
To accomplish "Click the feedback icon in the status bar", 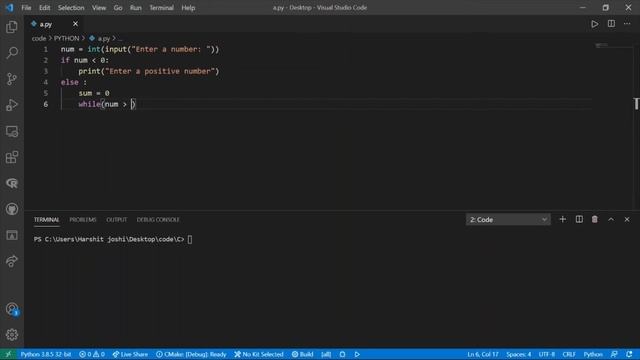I will coord(614,354).
